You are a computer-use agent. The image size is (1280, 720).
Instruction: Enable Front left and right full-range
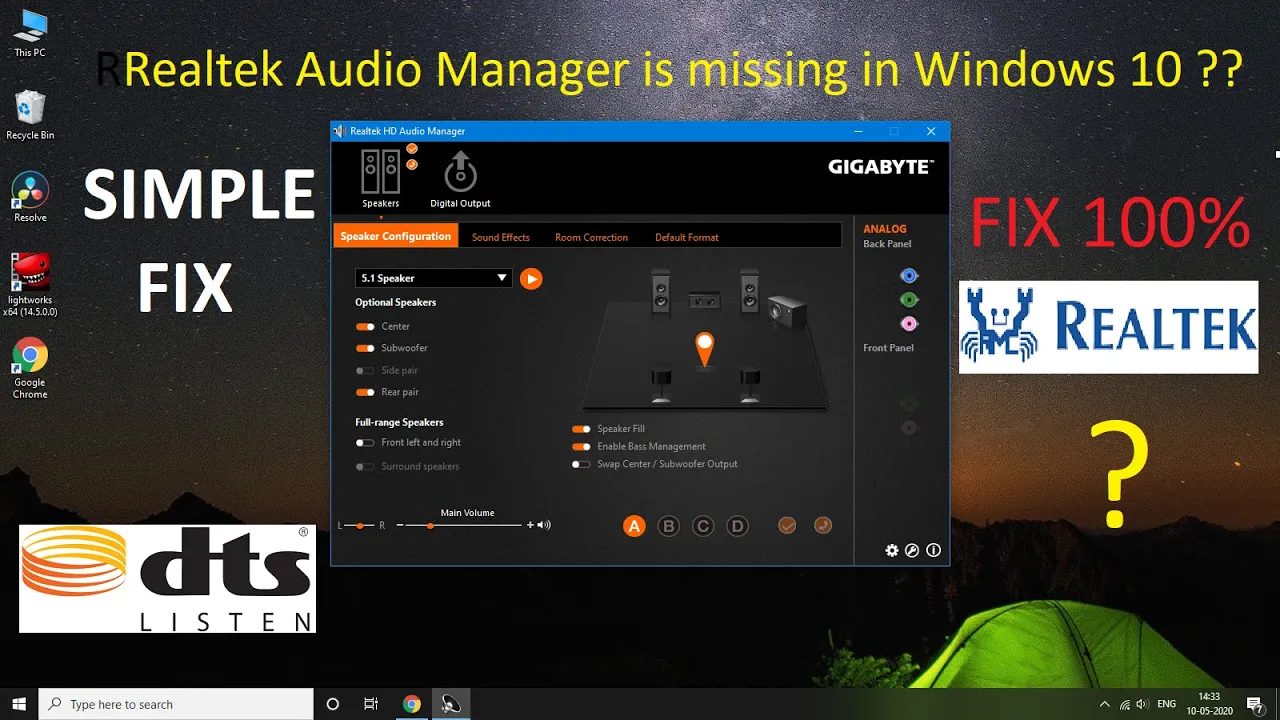coord(365,443)
